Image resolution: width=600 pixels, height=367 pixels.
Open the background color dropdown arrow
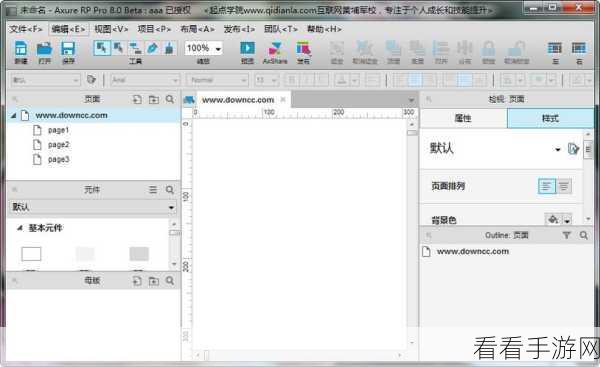567,220
